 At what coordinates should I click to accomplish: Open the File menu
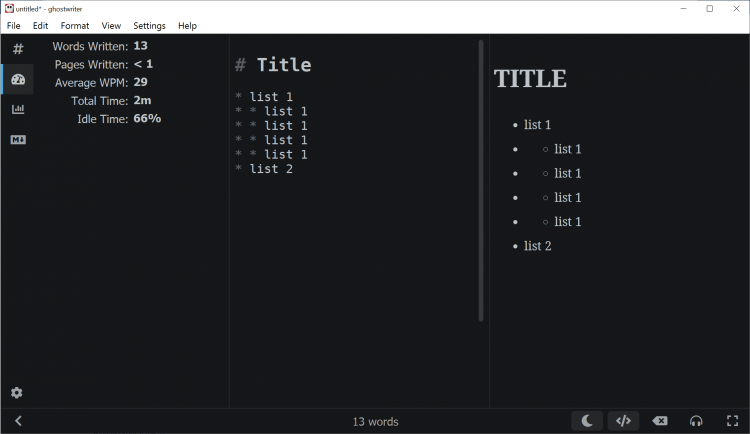(x=14, y=25)
